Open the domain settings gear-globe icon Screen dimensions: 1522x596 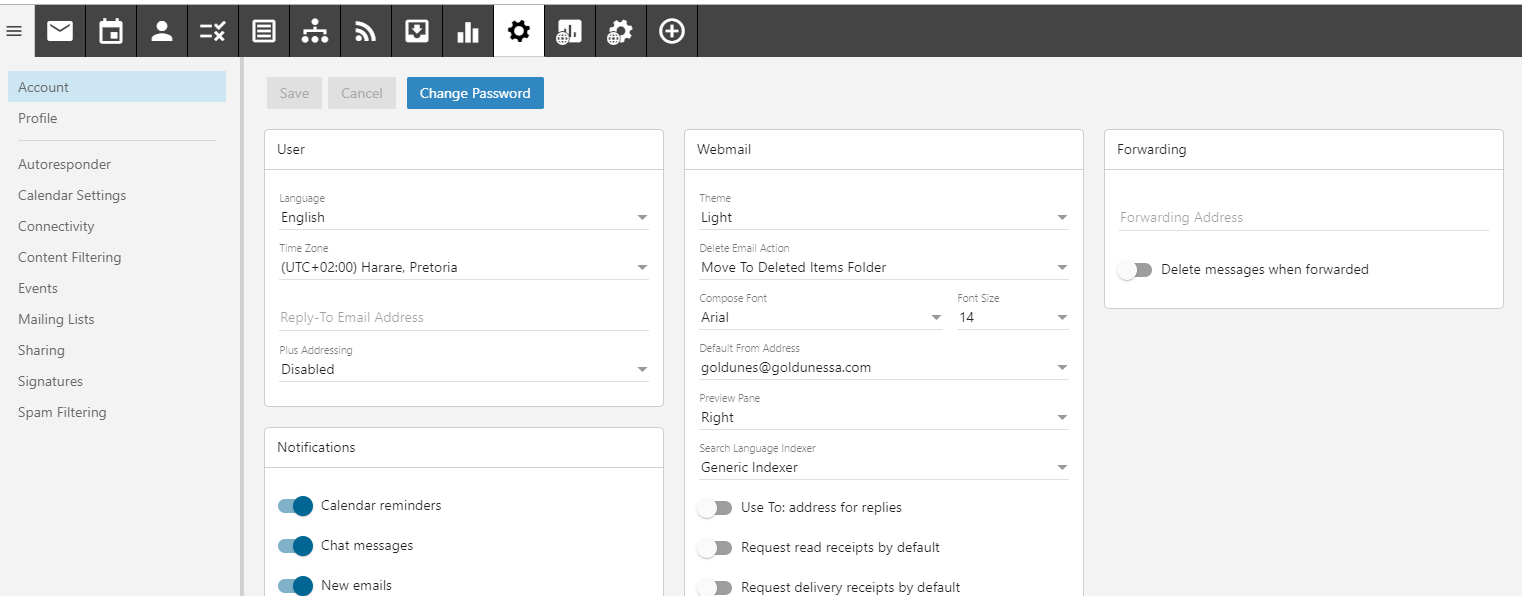621,32
